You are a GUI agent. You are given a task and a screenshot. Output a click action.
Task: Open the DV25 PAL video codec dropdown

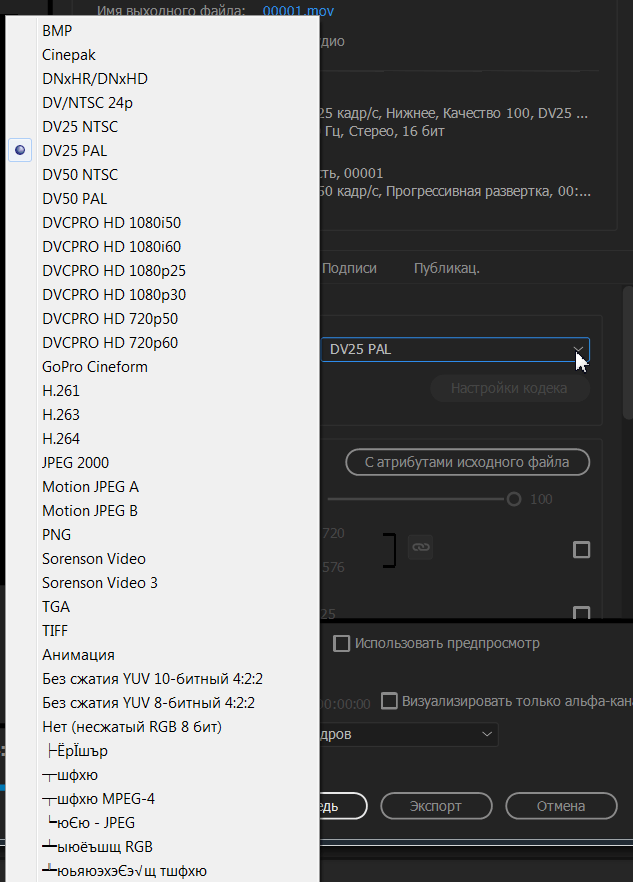tap(455, 349)
